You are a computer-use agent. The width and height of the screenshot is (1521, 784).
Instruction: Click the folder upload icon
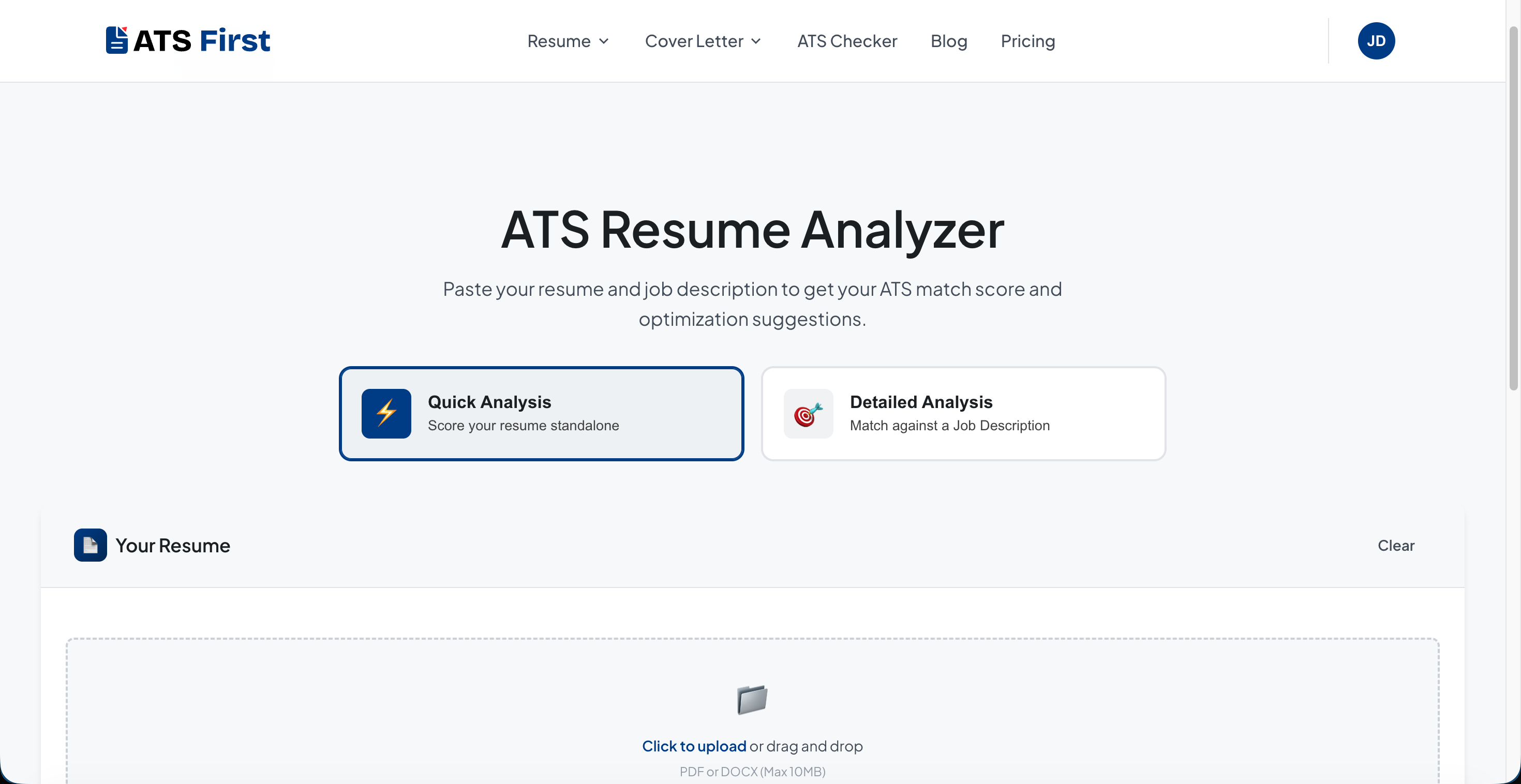pyautogui.click(x=751, y=700)
